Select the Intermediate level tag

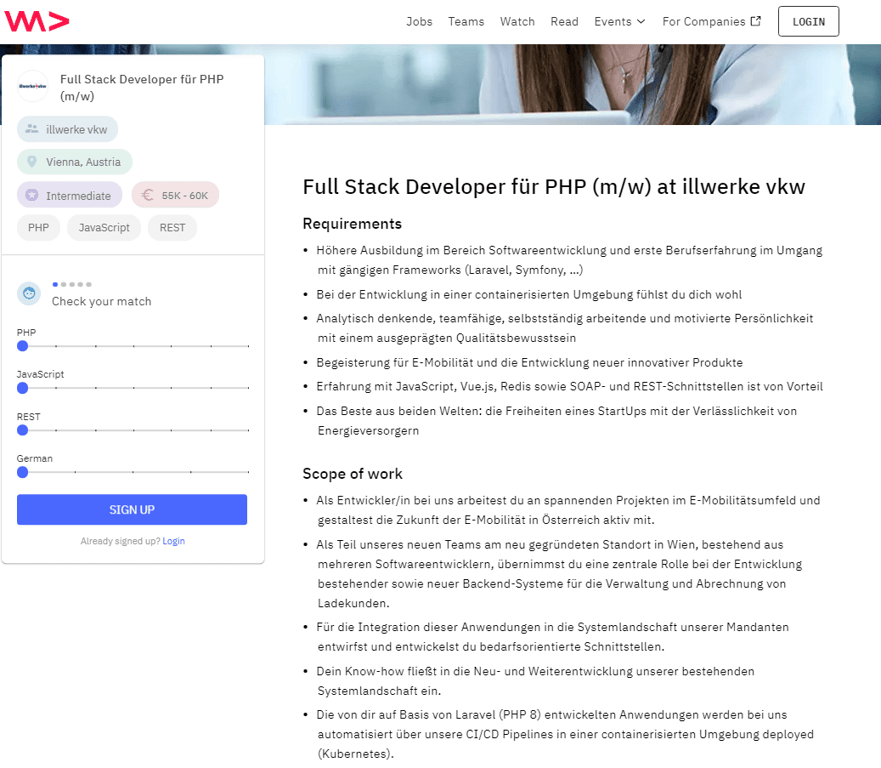pyautogui.click(x=70, y=195)
